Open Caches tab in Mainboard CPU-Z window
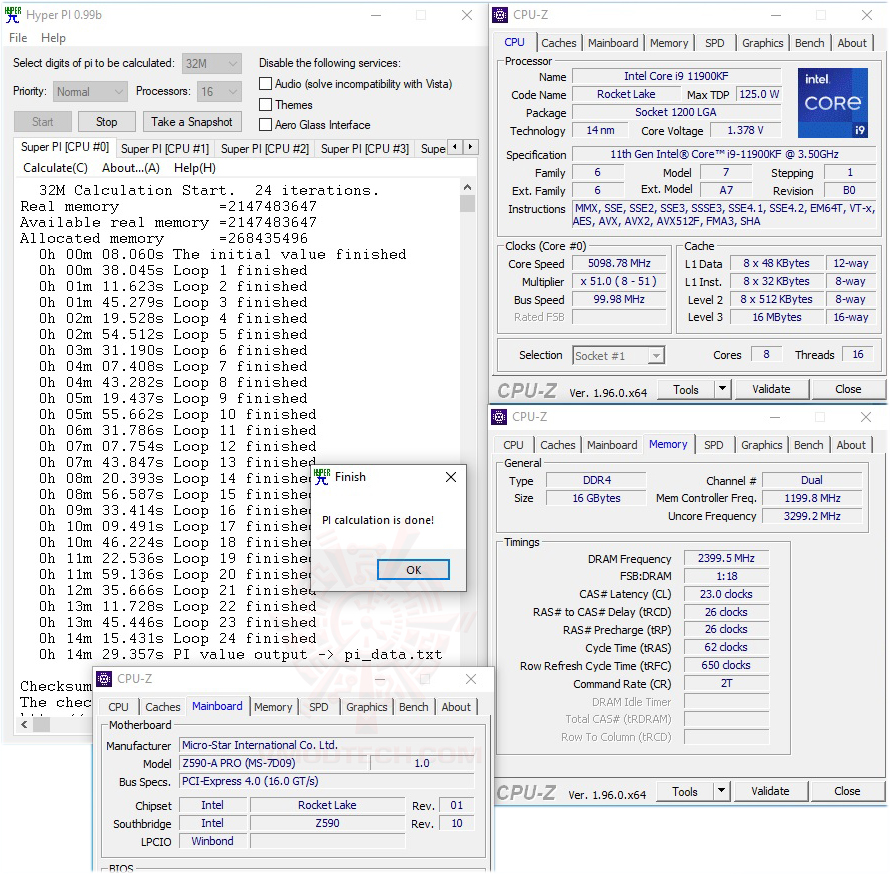Screen dimensions: 890x874 (x=163, y=707)
